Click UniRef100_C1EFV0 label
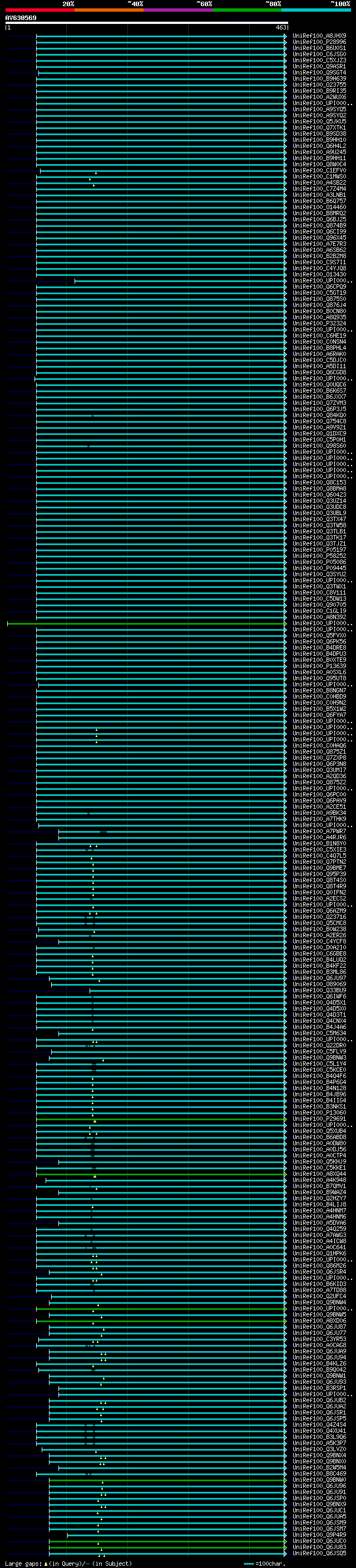 (x=319, y=170)
